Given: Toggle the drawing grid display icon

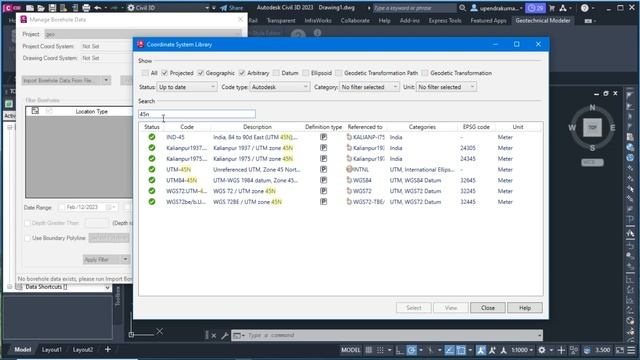Looking at the screenshot, I should [369, 350].
